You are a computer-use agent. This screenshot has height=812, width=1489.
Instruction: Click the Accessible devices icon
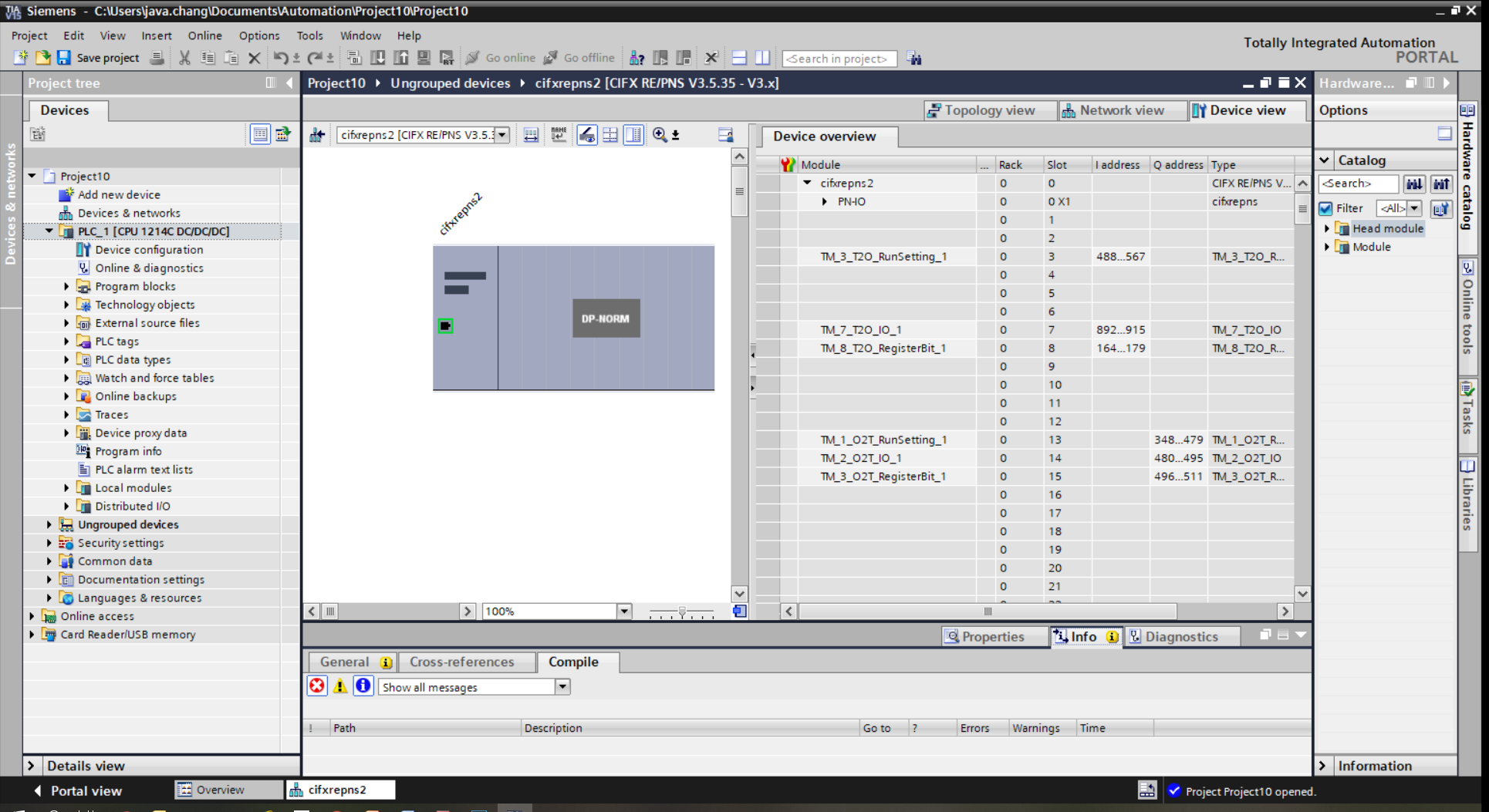tap(637, 58)
